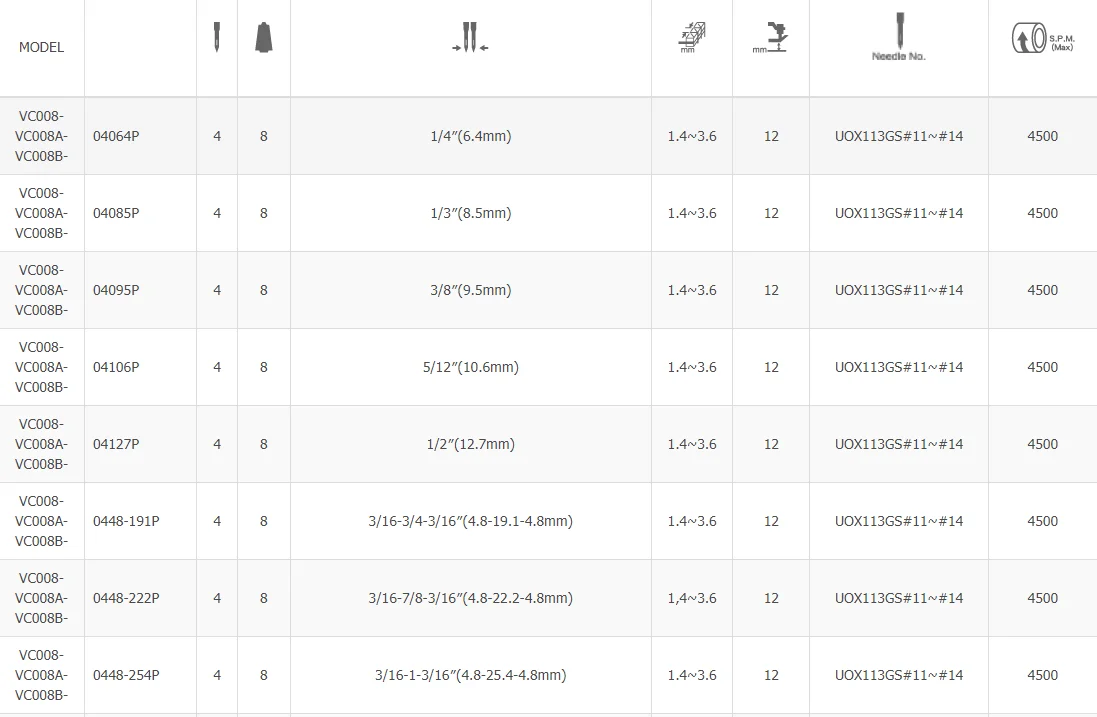Click the S.P.M. max speed icon
The image size is (1097, 717).
point(1043,38)
